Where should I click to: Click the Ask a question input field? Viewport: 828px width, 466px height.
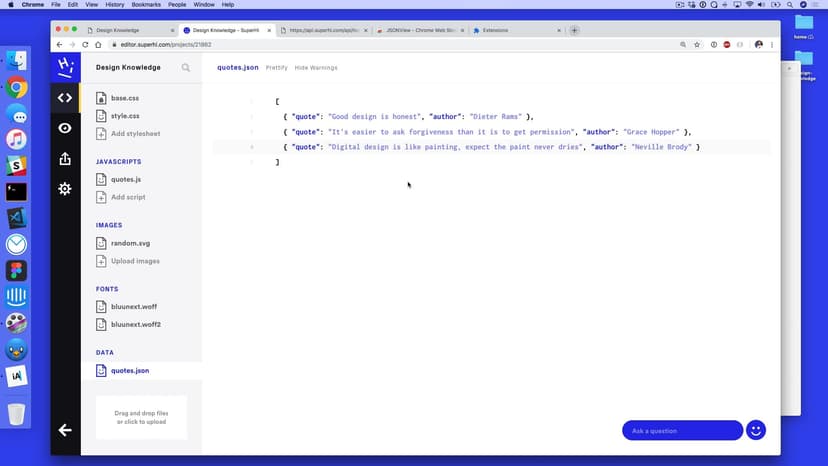pyautogui.click(x=682, y=430)
